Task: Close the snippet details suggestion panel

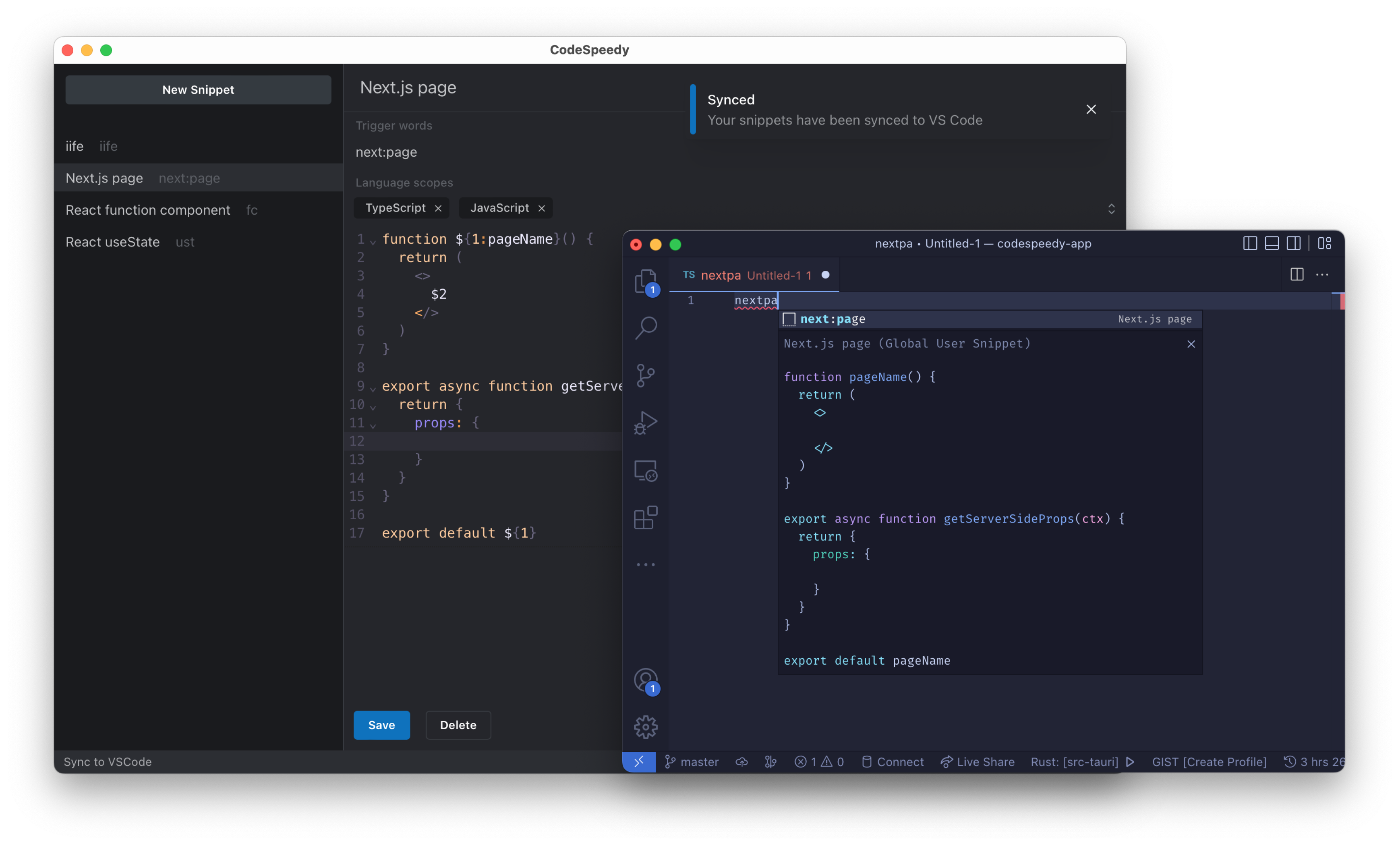Action: click(1191, 344)
